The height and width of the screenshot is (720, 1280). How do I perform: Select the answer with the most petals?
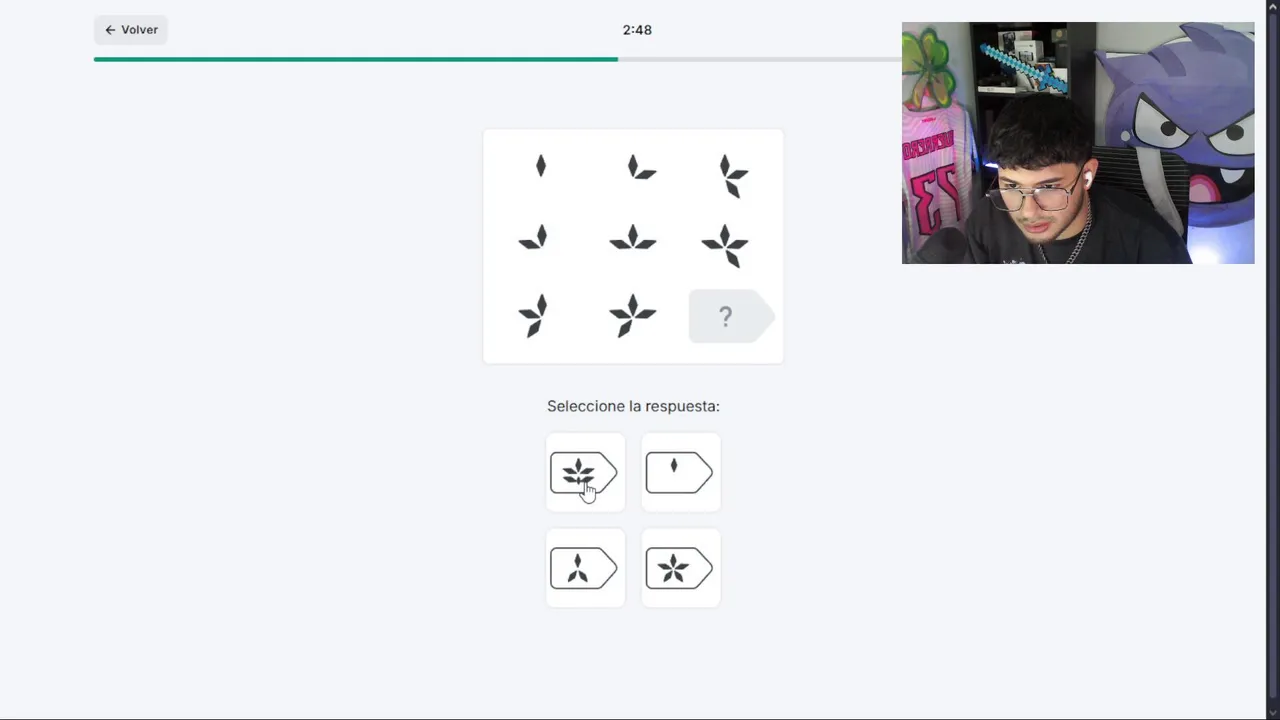585,472
